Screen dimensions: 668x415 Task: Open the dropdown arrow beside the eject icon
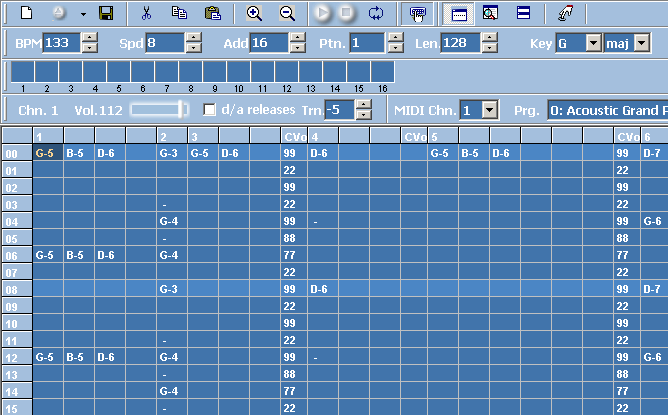[84, 14]
